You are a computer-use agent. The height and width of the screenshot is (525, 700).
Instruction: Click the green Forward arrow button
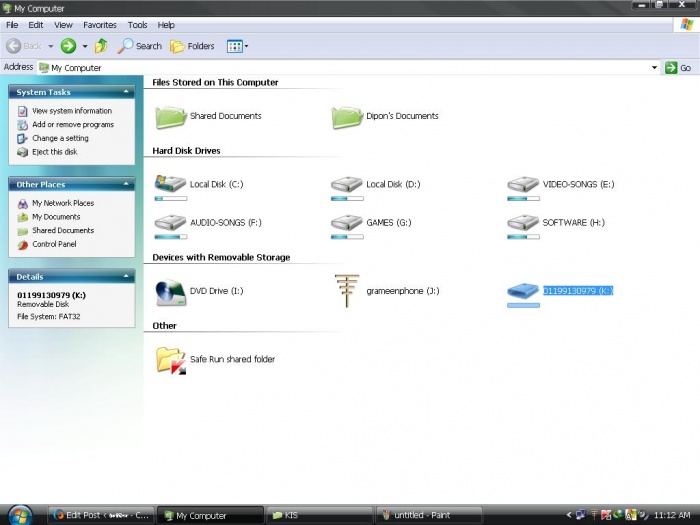[x=68, y=46]
